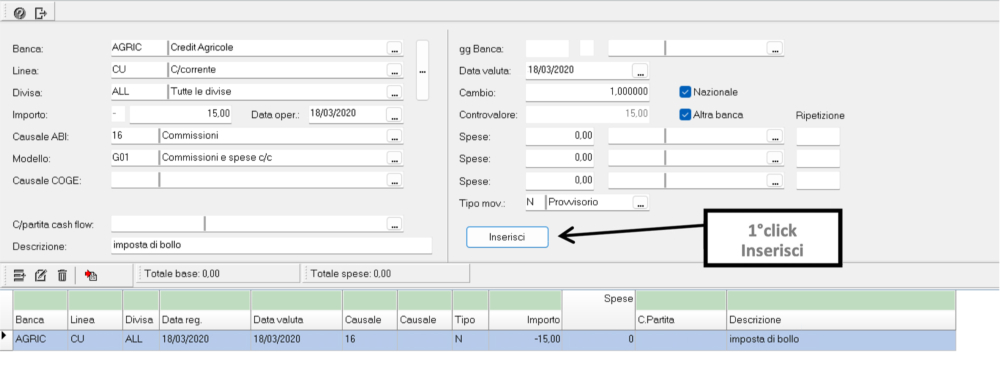
Task: Open lookup button for Causale ABI Commissioni
Action: (x=395, y=136)
